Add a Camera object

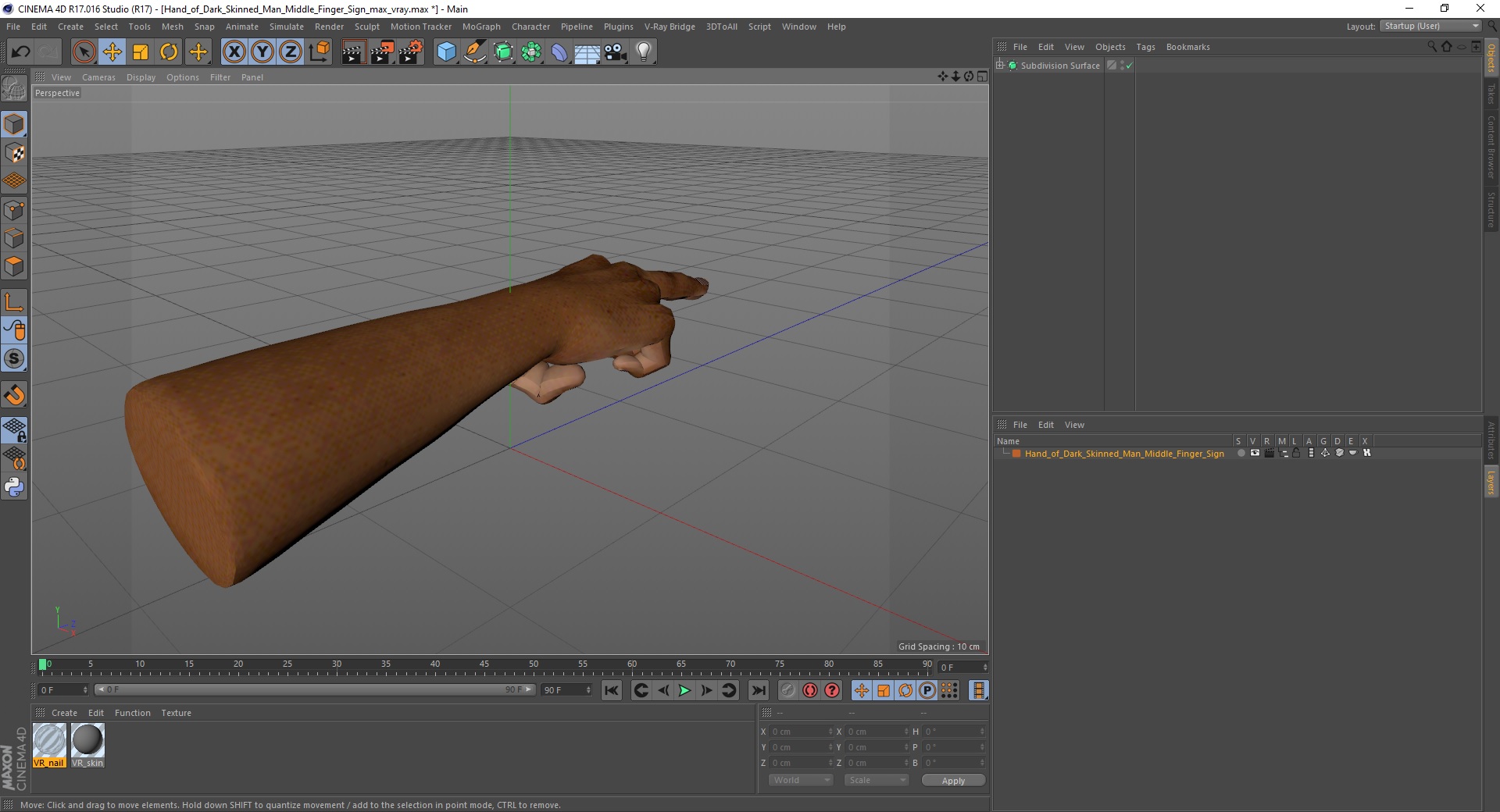click(616, 52)
